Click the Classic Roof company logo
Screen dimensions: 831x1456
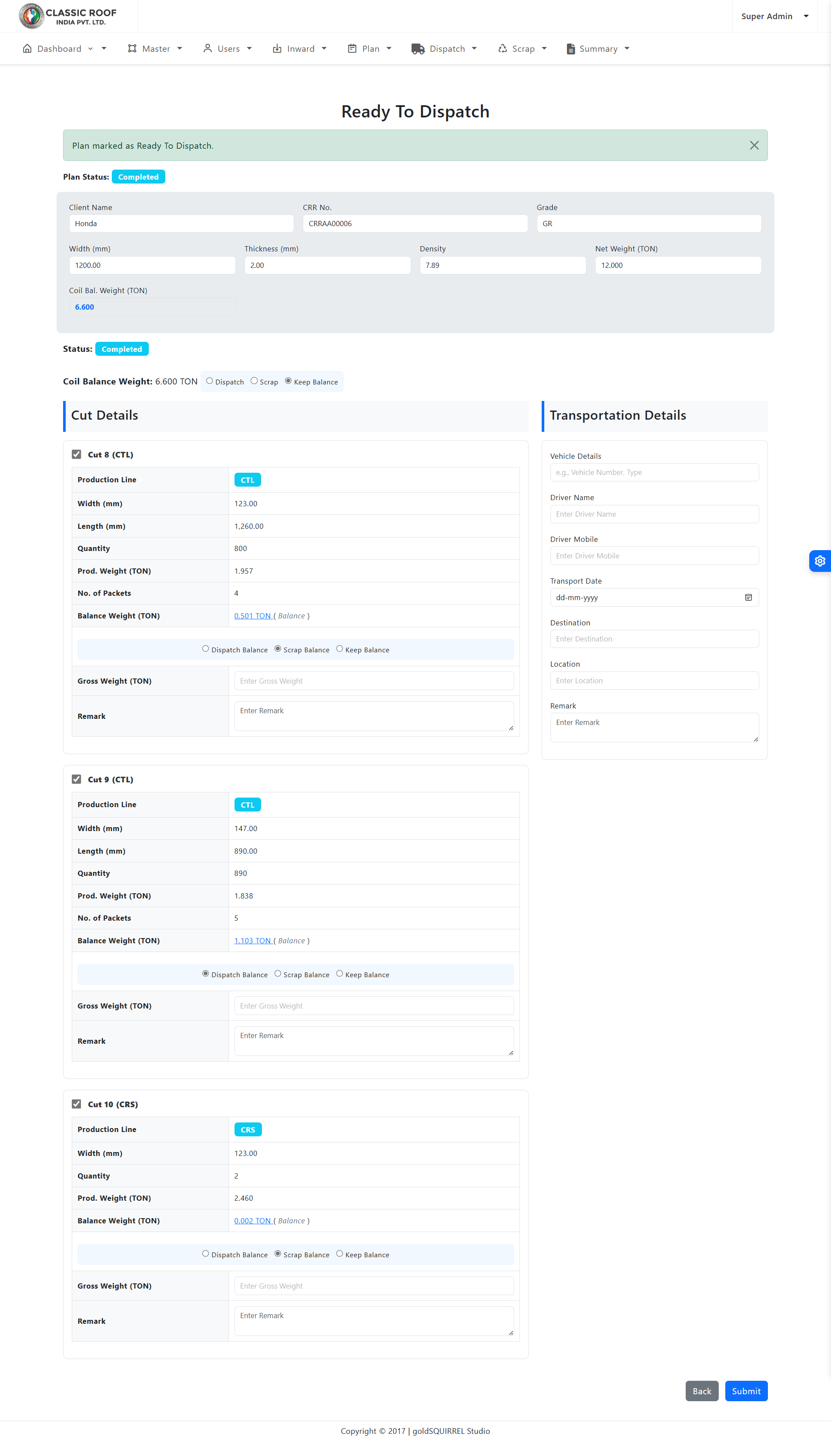coord(67,16)
